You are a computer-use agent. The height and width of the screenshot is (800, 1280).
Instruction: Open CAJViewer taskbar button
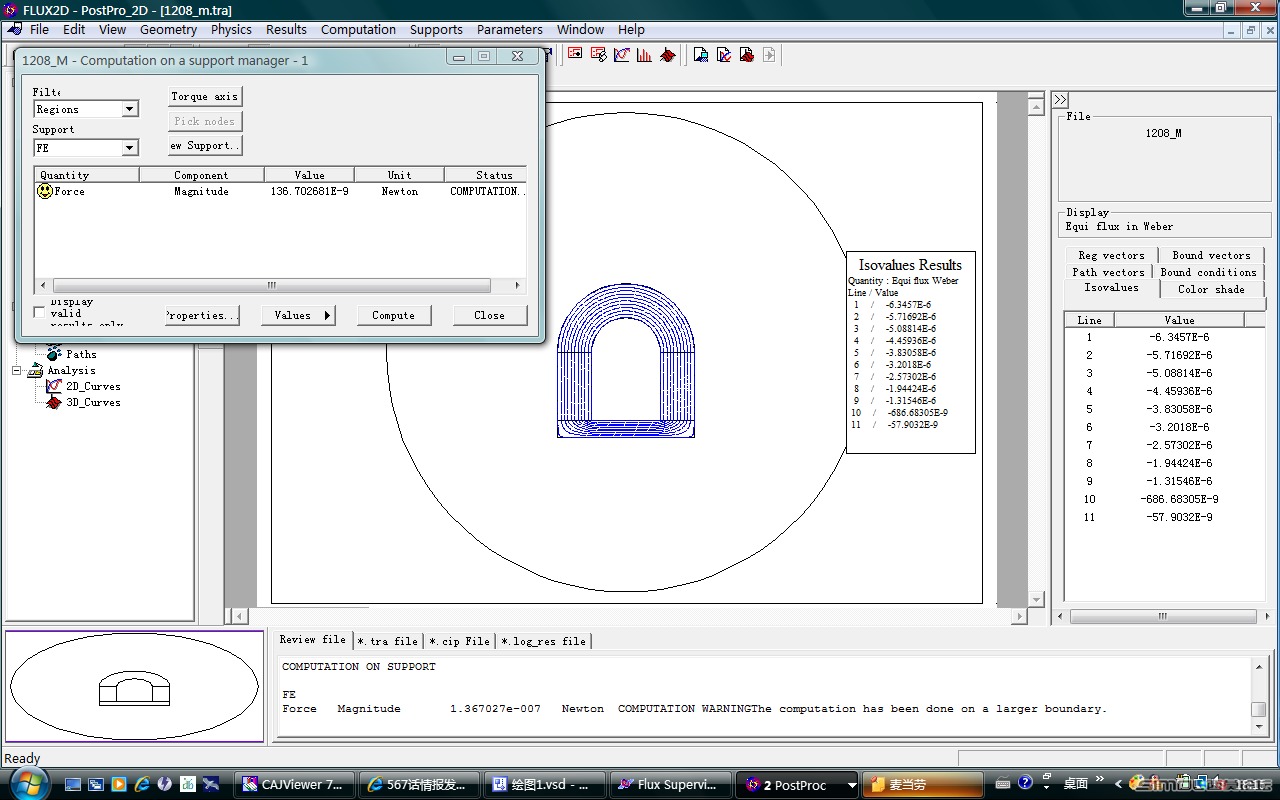(x=295, y=785)
